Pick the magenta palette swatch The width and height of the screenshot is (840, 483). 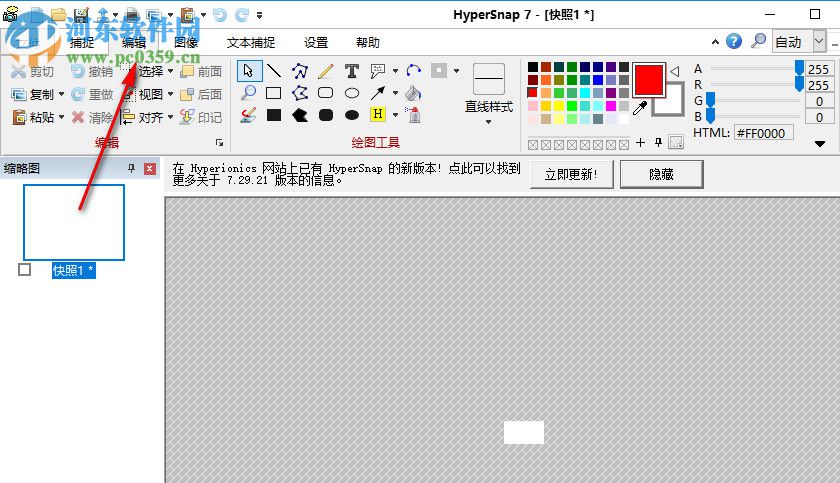[611, 106]
